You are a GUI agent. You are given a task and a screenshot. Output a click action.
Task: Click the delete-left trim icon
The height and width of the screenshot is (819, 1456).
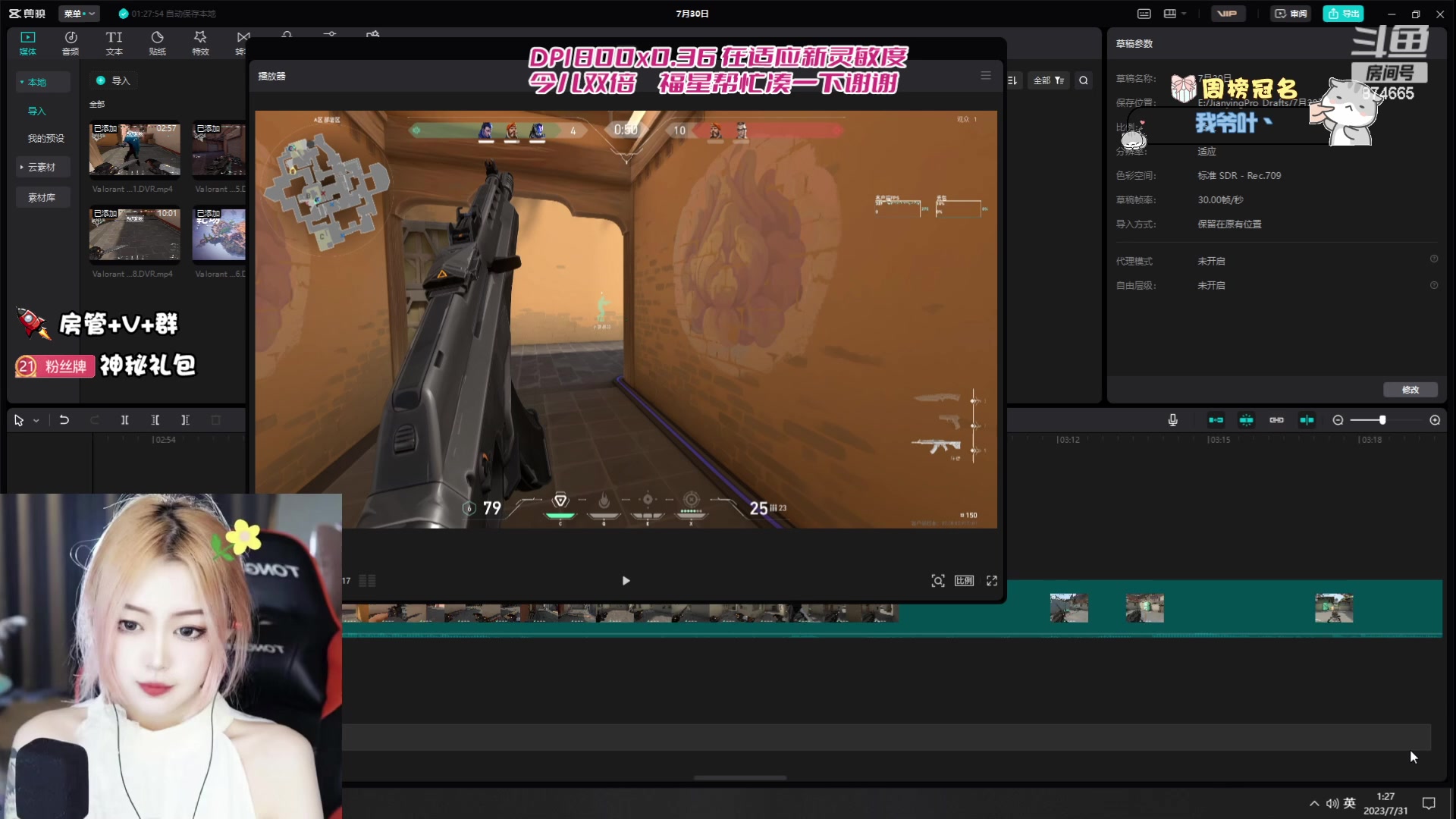[x=155, y=420]
